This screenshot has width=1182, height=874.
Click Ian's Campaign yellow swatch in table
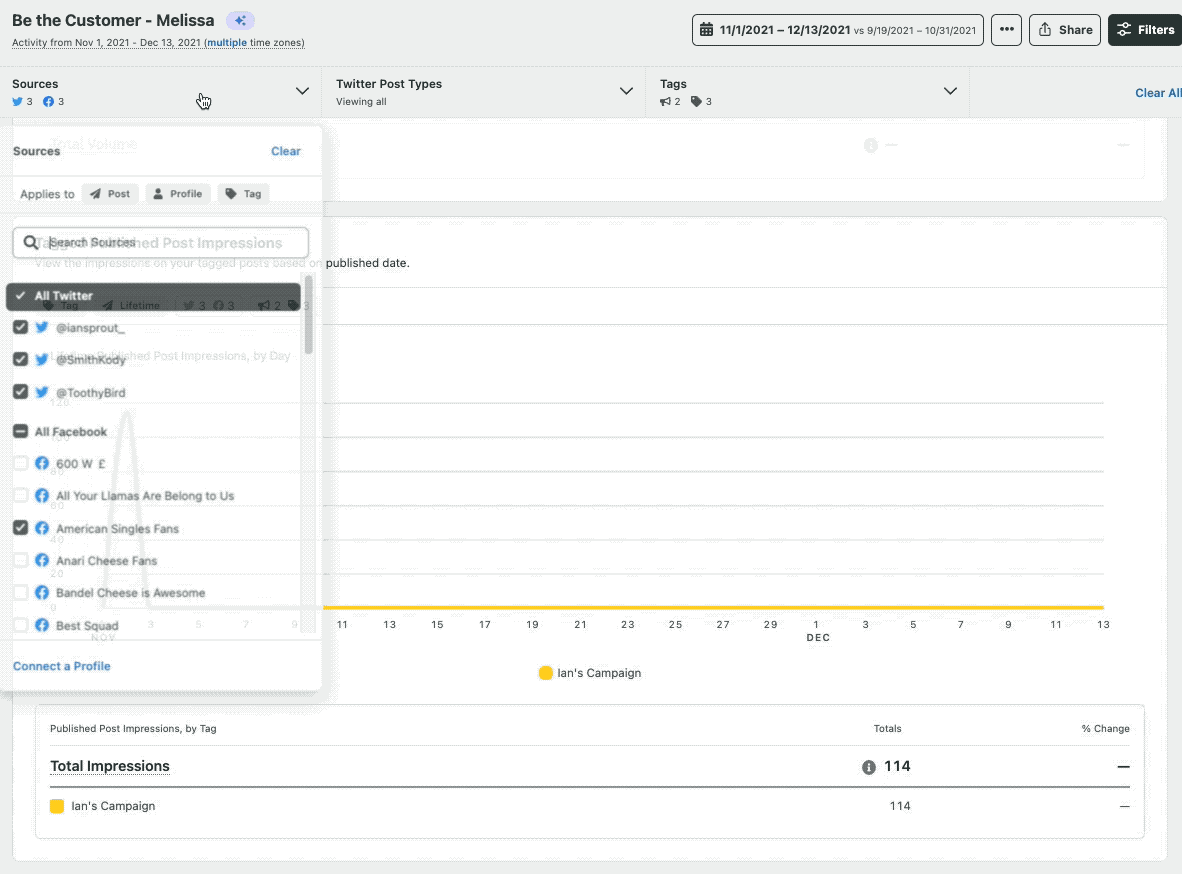(57, 806)
